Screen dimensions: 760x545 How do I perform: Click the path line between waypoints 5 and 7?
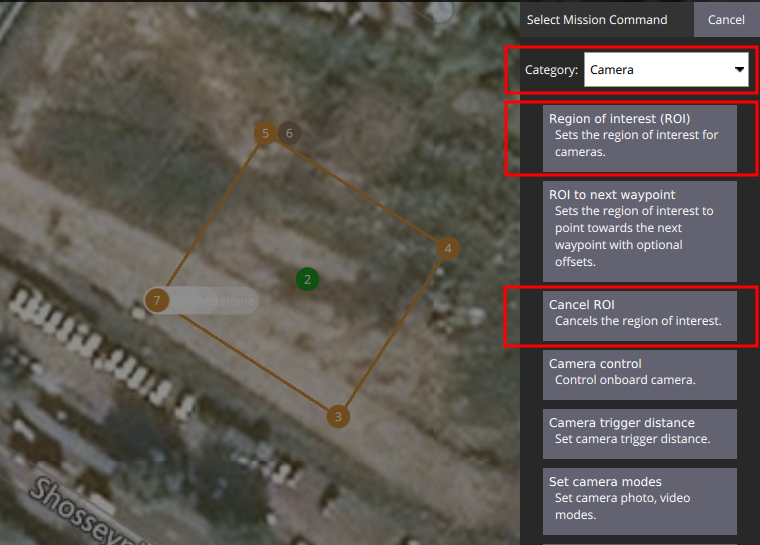[x=212, y=215]
